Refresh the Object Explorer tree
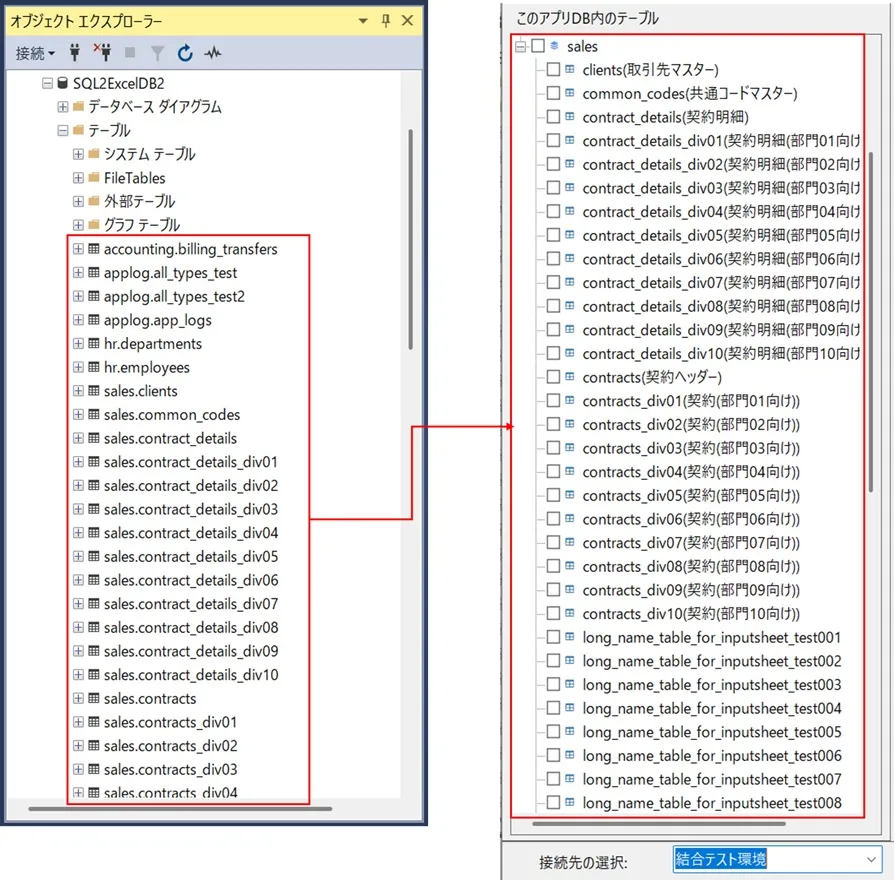Viewport: 894px width, 880px height. point(185,53)
